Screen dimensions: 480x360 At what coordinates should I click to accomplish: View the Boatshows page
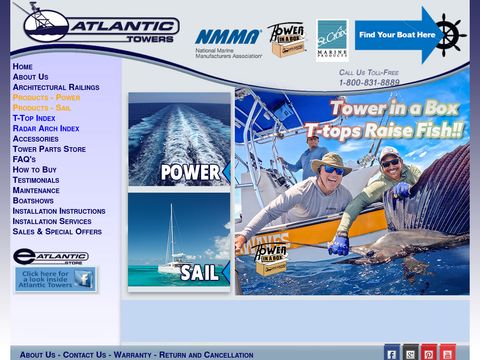pos(33,201)
